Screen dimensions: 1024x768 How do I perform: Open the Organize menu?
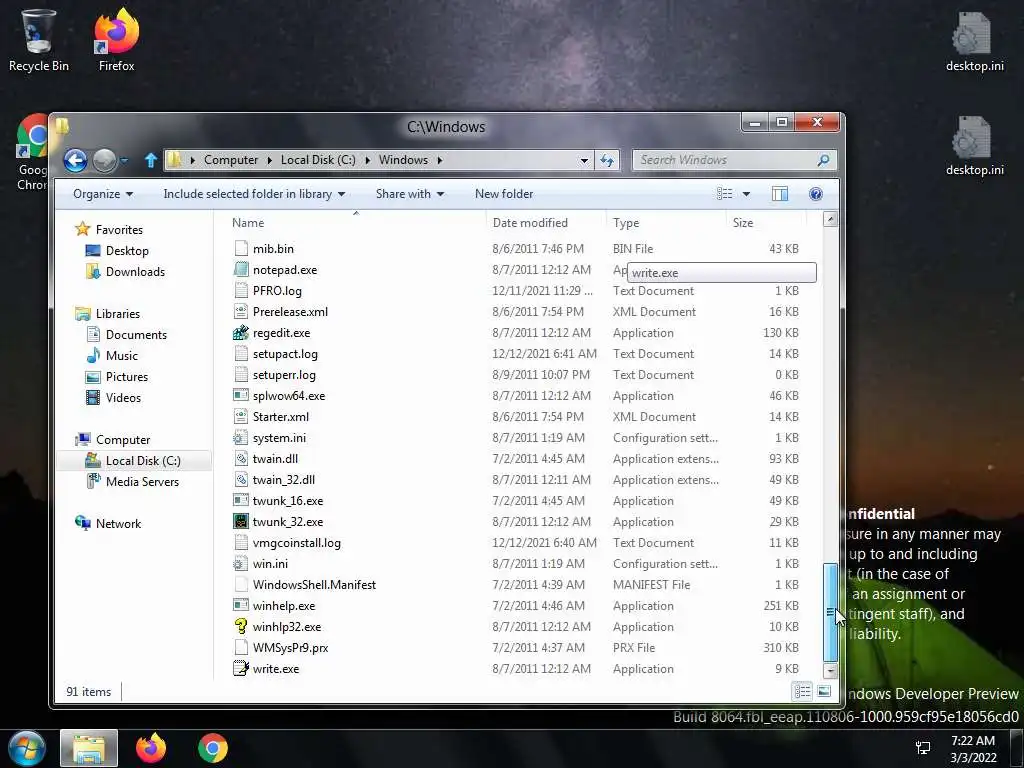click(x=103, y=194)
